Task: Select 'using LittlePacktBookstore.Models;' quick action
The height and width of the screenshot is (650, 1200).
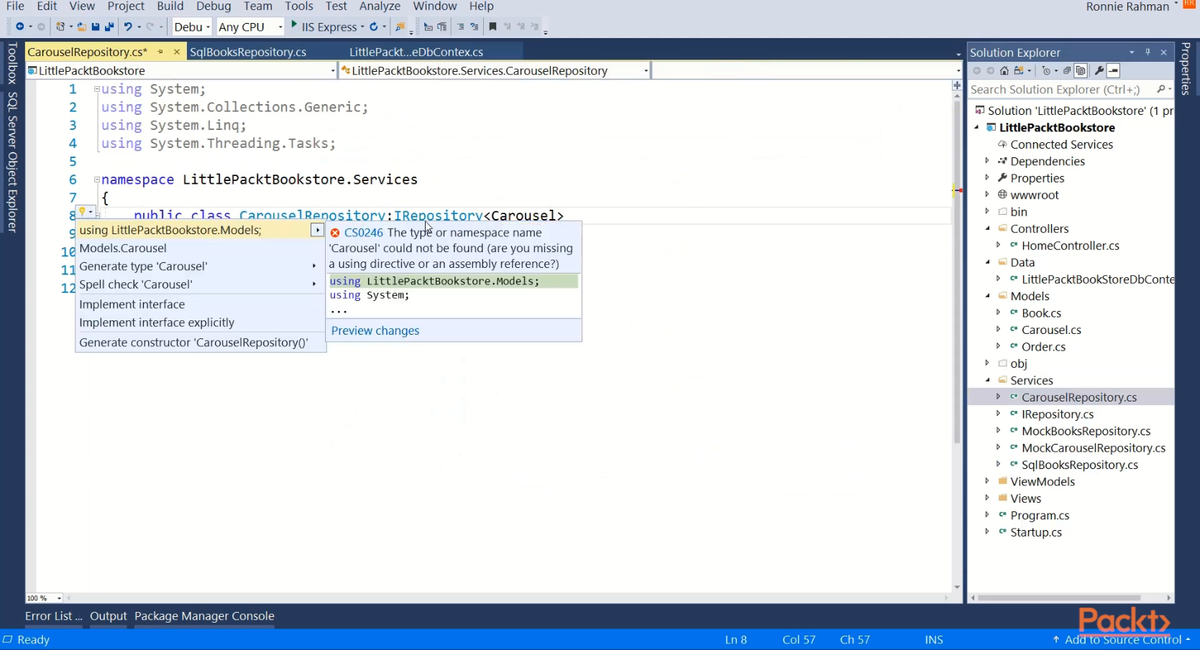Action: (x=201, y=230)
